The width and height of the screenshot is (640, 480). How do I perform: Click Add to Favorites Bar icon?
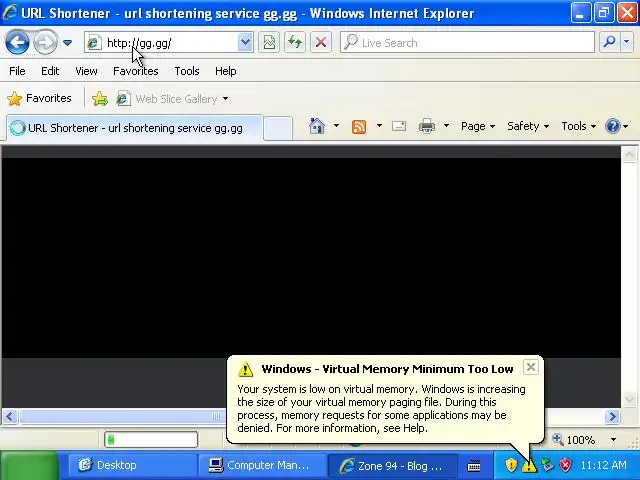(100, 99)
